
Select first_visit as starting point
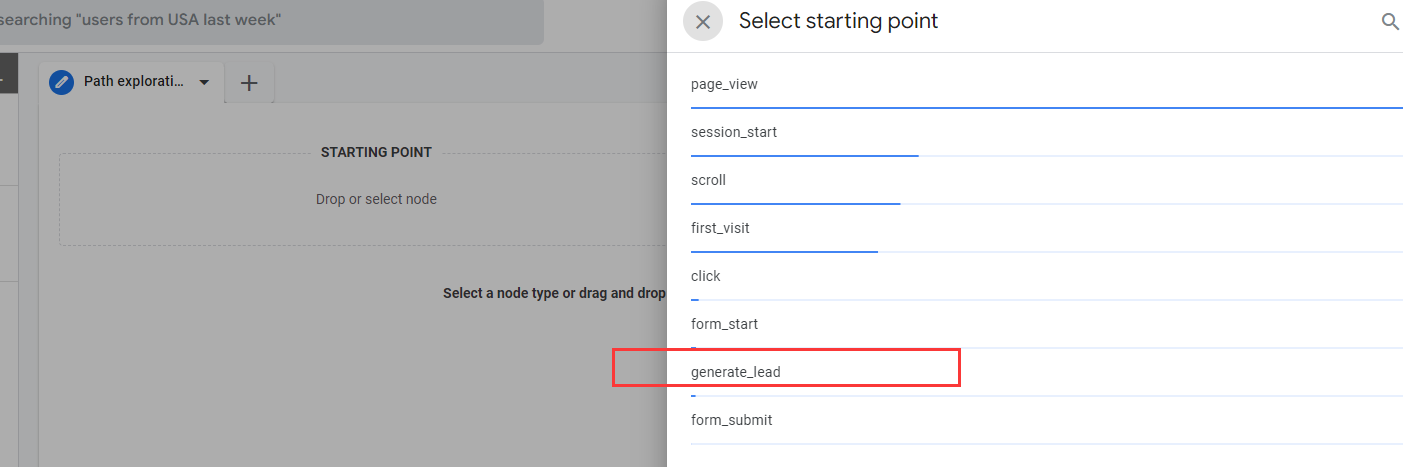(x=720, y=228)
